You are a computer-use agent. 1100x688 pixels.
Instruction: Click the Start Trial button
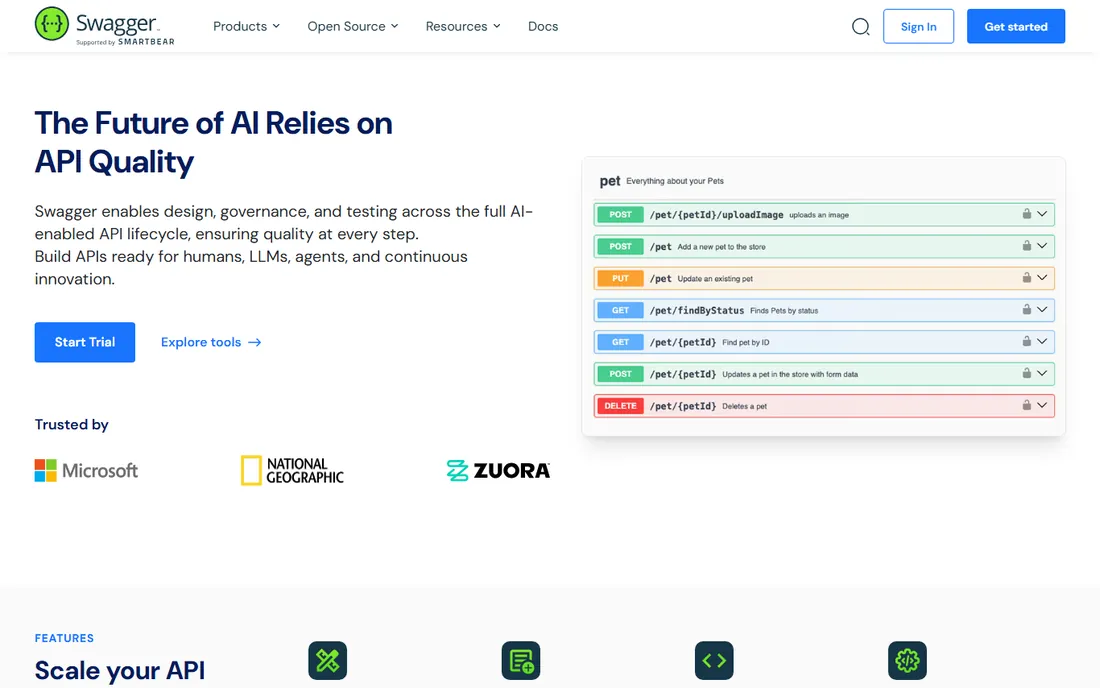(85, 342)
